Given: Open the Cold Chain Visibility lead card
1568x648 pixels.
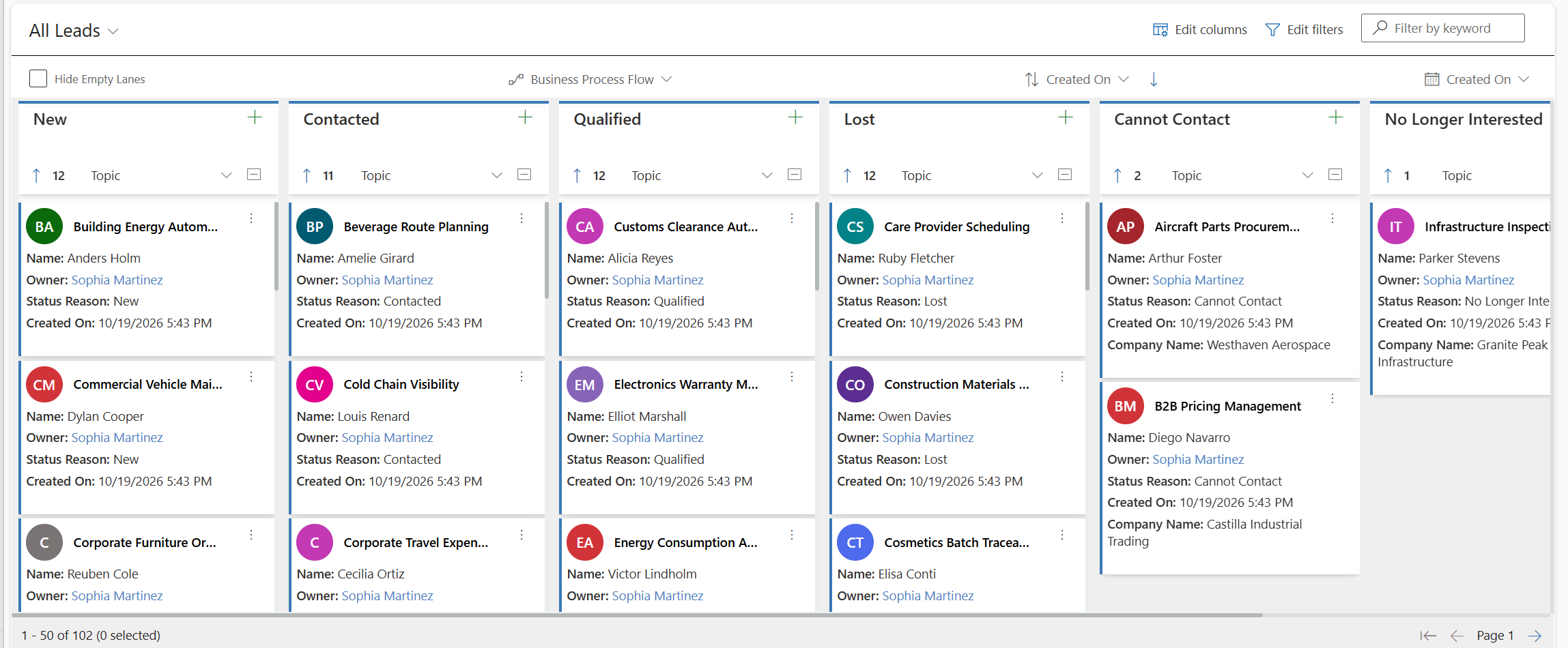Looking at the screenshot, I should [x=401, y=385].
